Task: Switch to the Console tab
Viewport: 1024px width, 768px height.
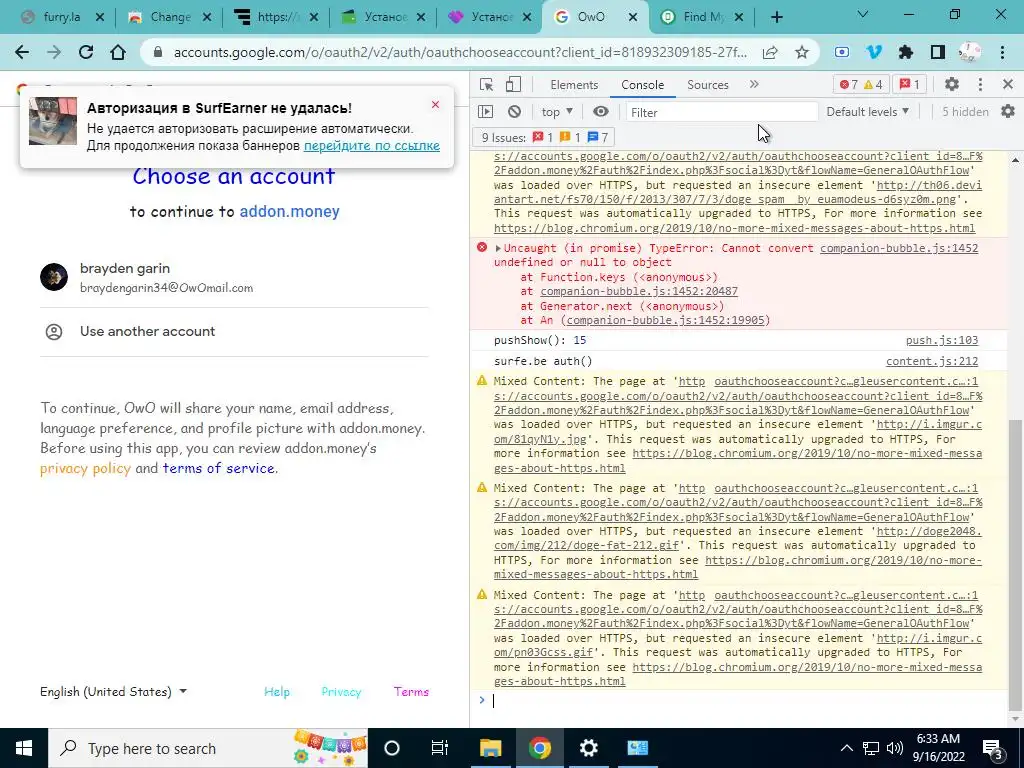Action: click(x=643, y=85)
